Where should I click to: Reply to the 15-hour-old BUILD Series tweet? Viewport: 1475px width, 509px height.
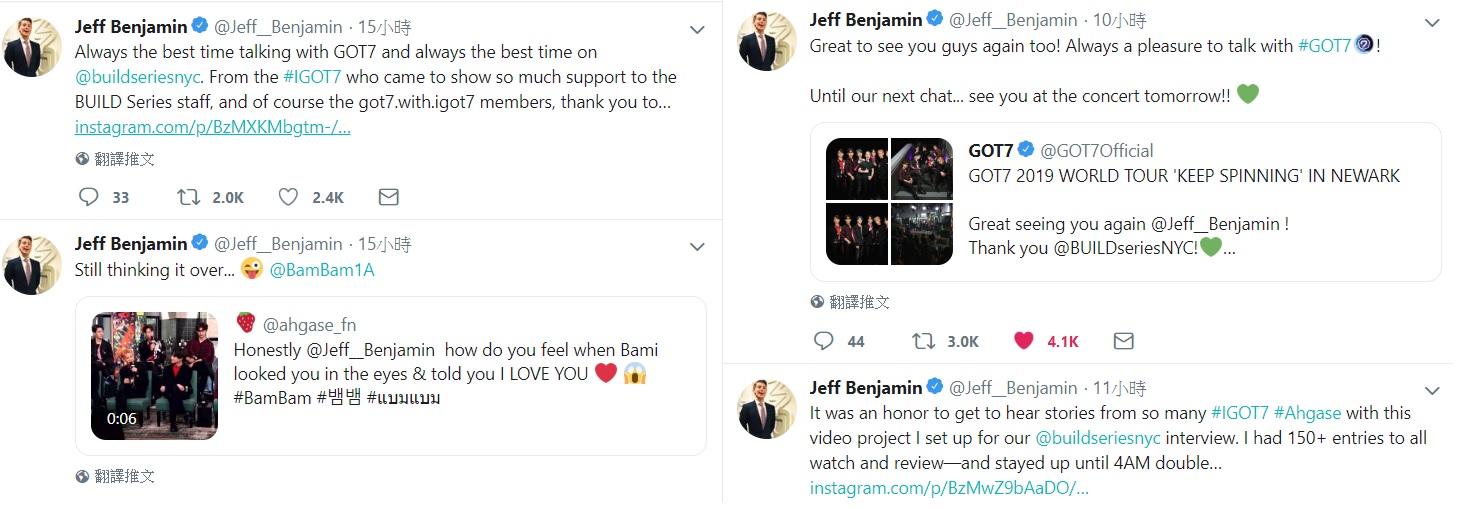(88, 197)
